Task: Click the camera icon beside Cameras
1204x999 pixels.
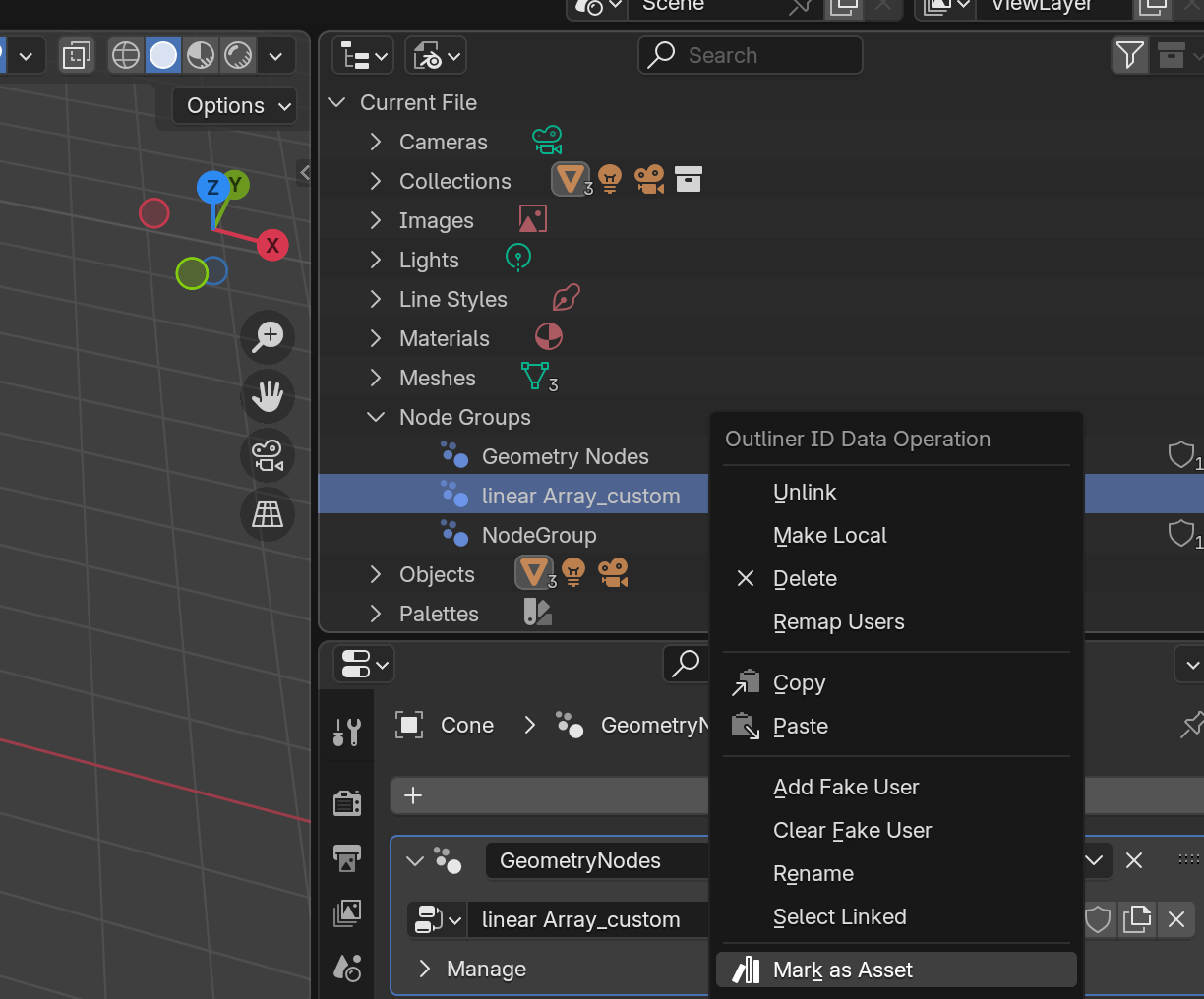Action: click(x=547, y=141)
